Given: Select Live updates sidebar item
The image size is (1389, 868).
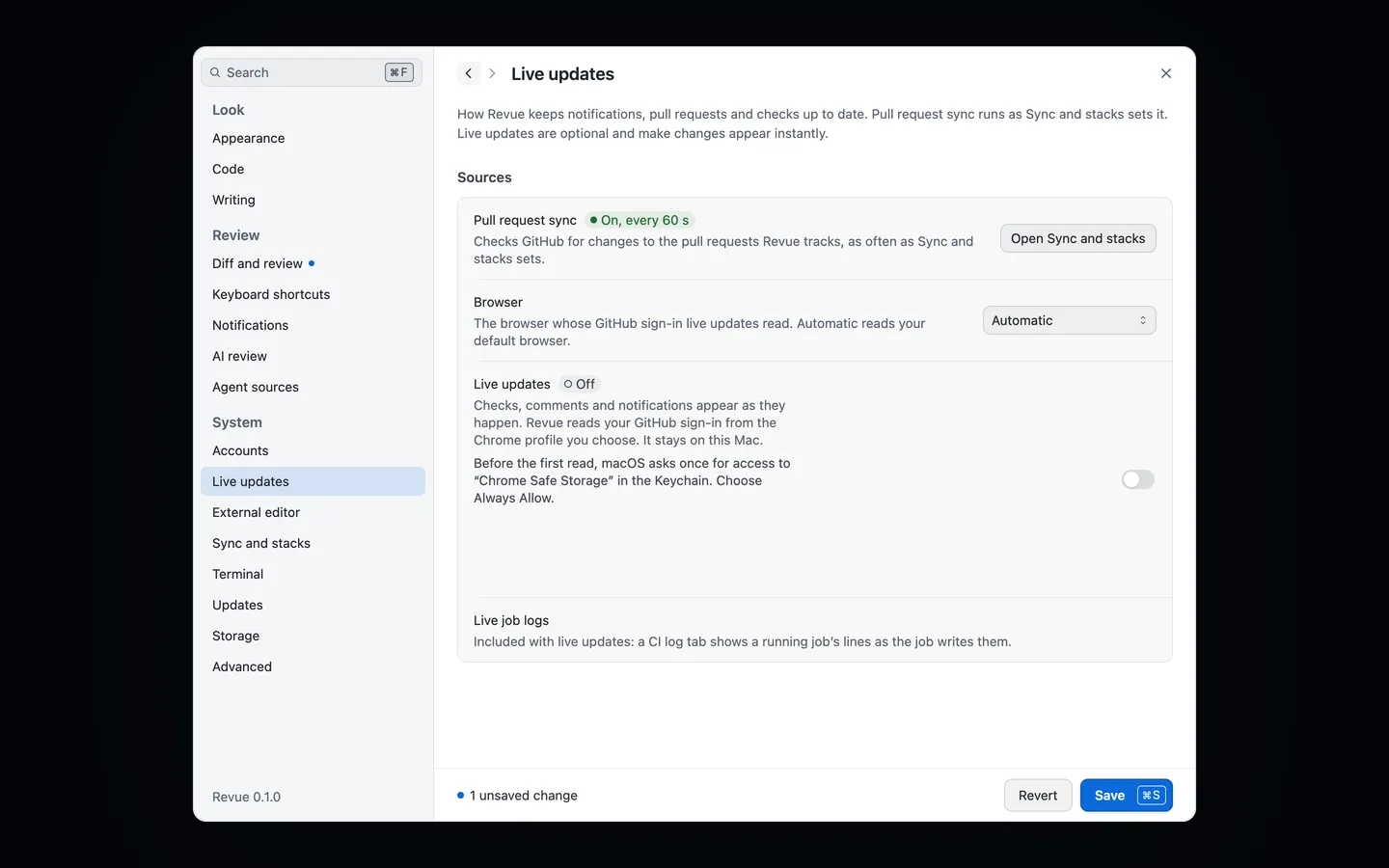Looking at the screenshot, I should [x=313, y=481].
